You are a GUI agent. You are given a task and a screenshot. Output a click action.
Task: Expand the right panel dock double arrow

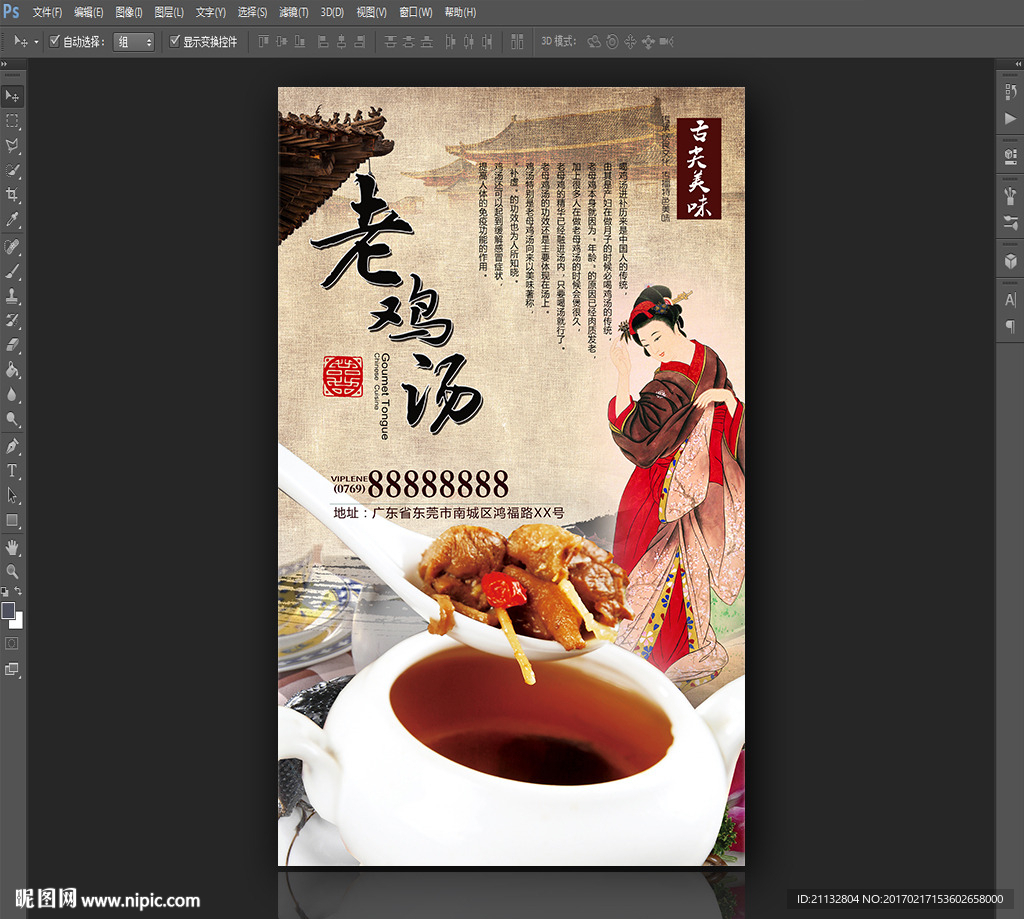[1019, 64]
